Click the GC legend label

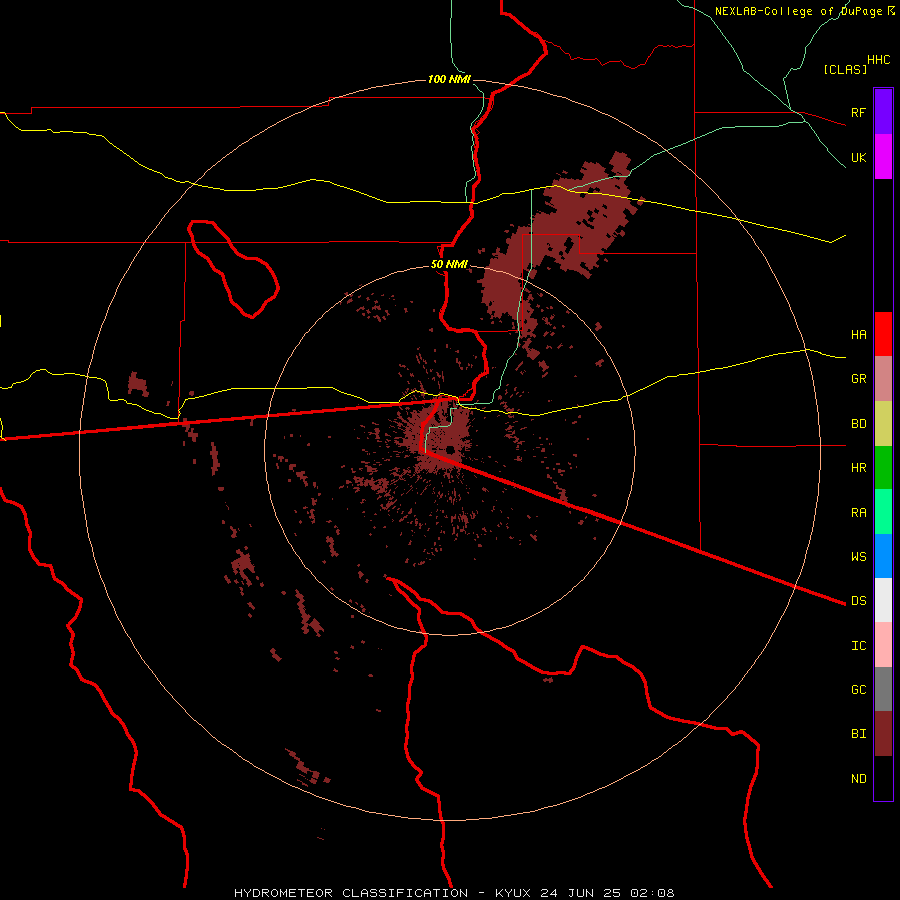coord(858,689)
